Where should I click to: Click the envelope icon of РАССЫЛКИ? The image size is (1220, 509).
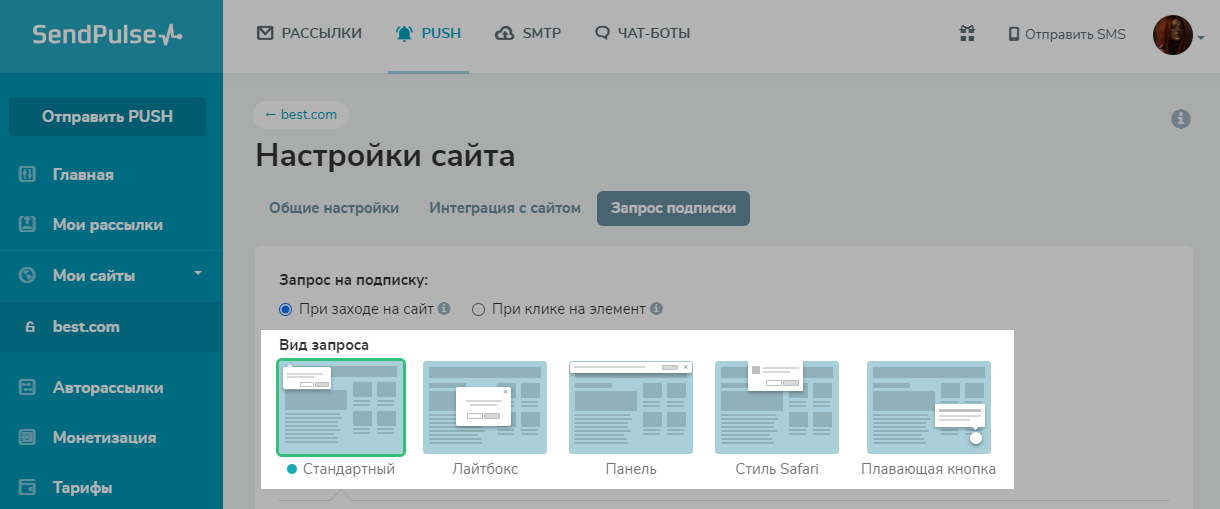[x=265, y=33]
